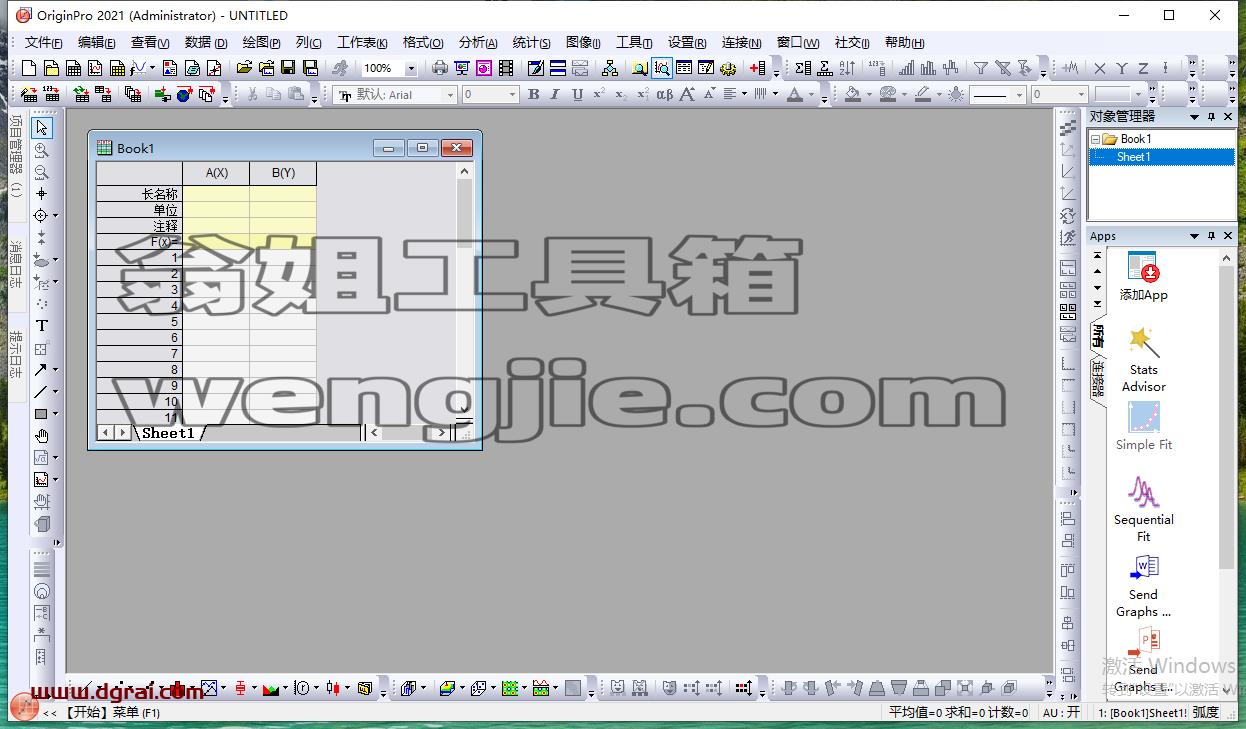Screen dimensions: 1246x729
Task: Click the font color A button
Action: (794, 94)
